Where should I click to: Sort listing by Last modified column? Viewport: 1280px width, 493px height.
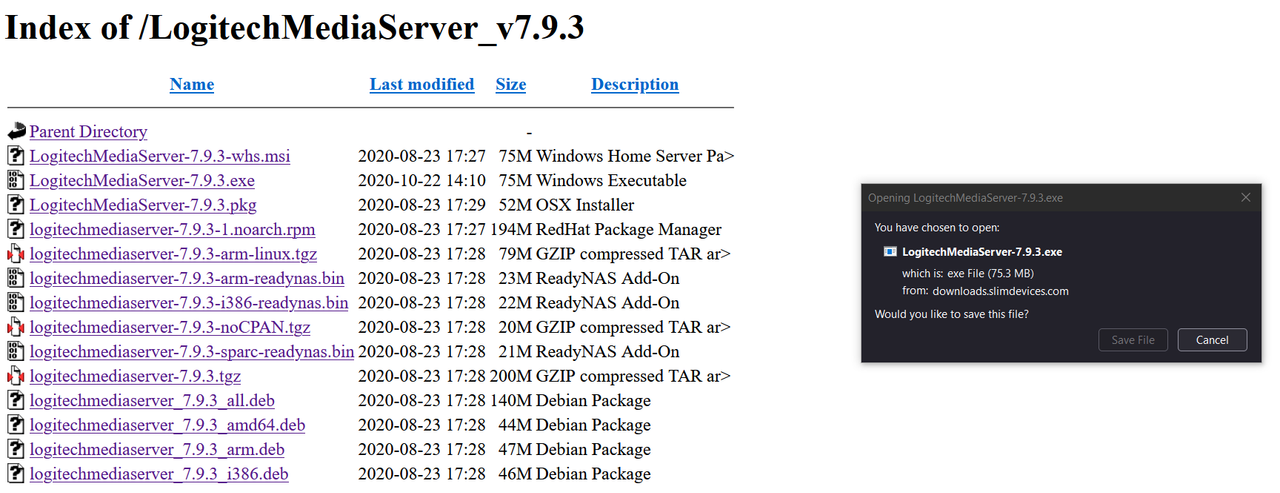click(422, 85)
